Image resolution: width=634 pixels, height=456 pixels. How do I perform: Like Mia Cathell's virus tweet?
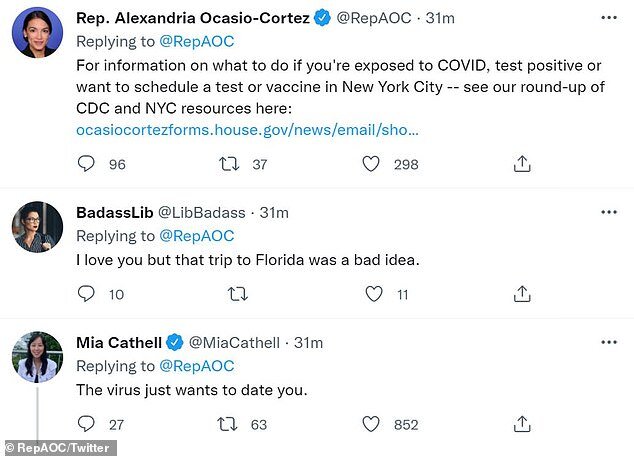pyautogui.click(x=372, y=424)
